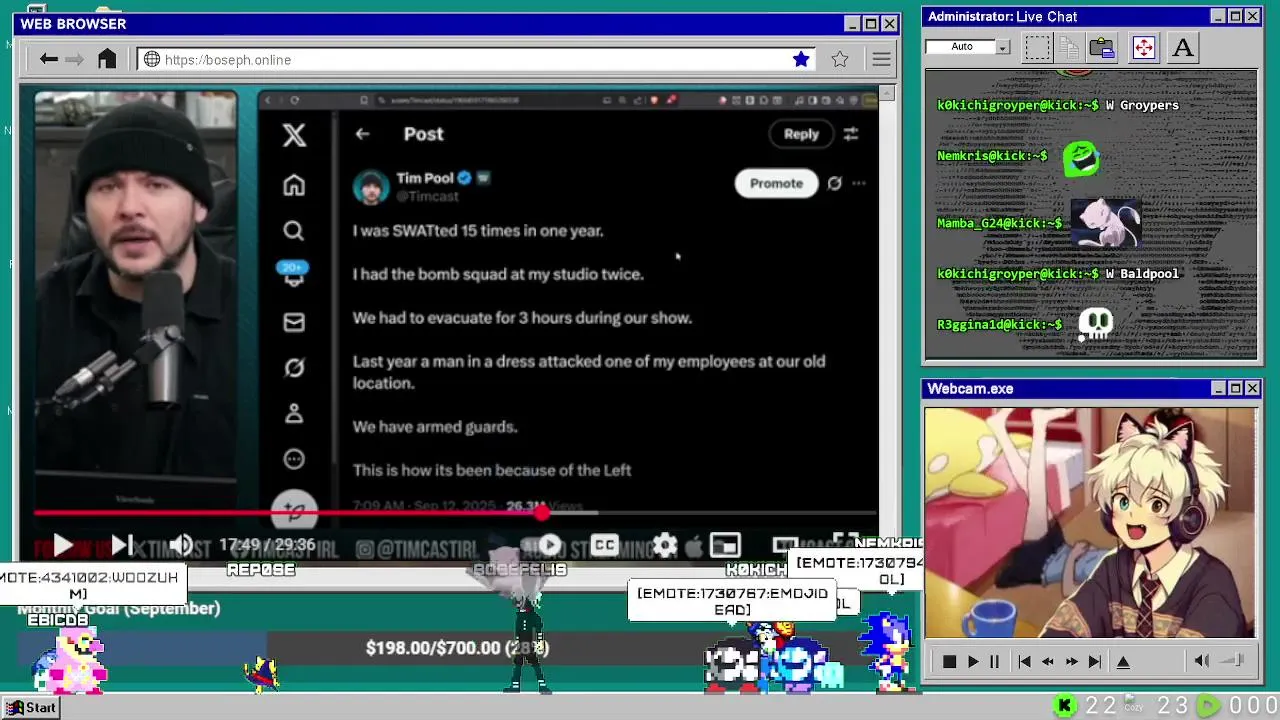Click the red video progress scrubber

click(x=541, y=512)
